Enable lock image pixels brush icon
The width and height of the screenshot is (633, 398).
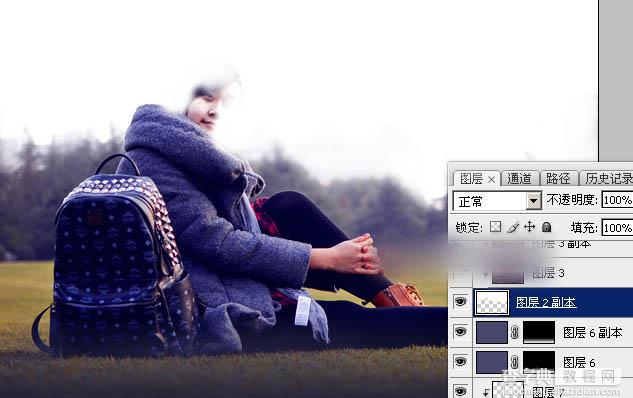coord(513,227)
